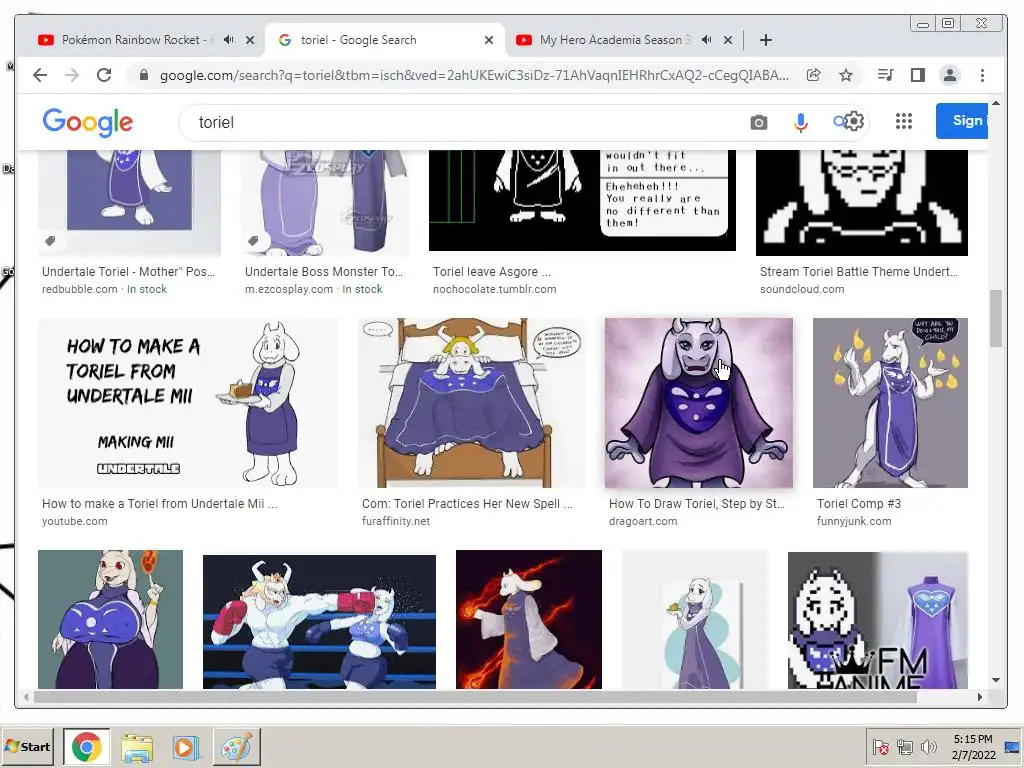Click the address bar URL
The height and width of the screenshot is (768, 1024).
pos(474,75)
